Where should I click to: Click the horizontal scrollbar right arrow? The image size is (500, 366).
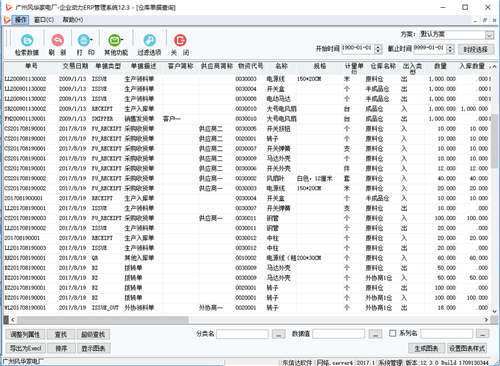(486, 320)
